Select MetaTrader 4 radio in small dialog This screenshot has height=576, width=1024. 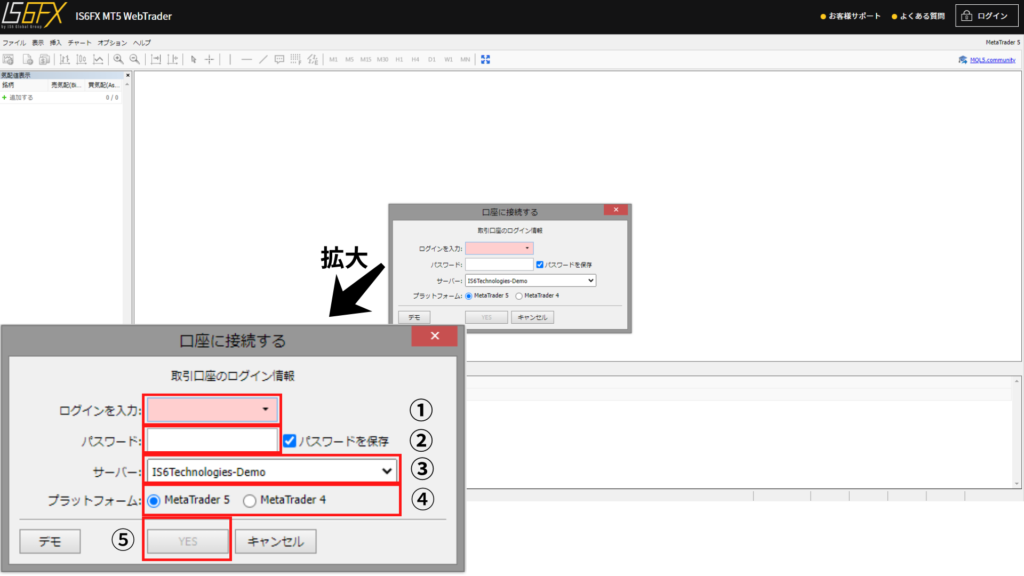click(x=519, y=296)
